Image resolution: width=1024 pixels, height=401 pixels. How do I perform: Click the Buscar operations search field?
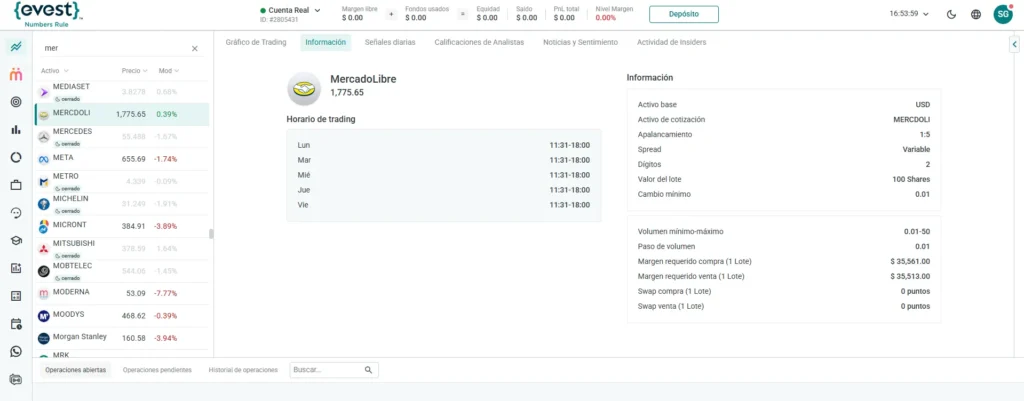(334, 370)
